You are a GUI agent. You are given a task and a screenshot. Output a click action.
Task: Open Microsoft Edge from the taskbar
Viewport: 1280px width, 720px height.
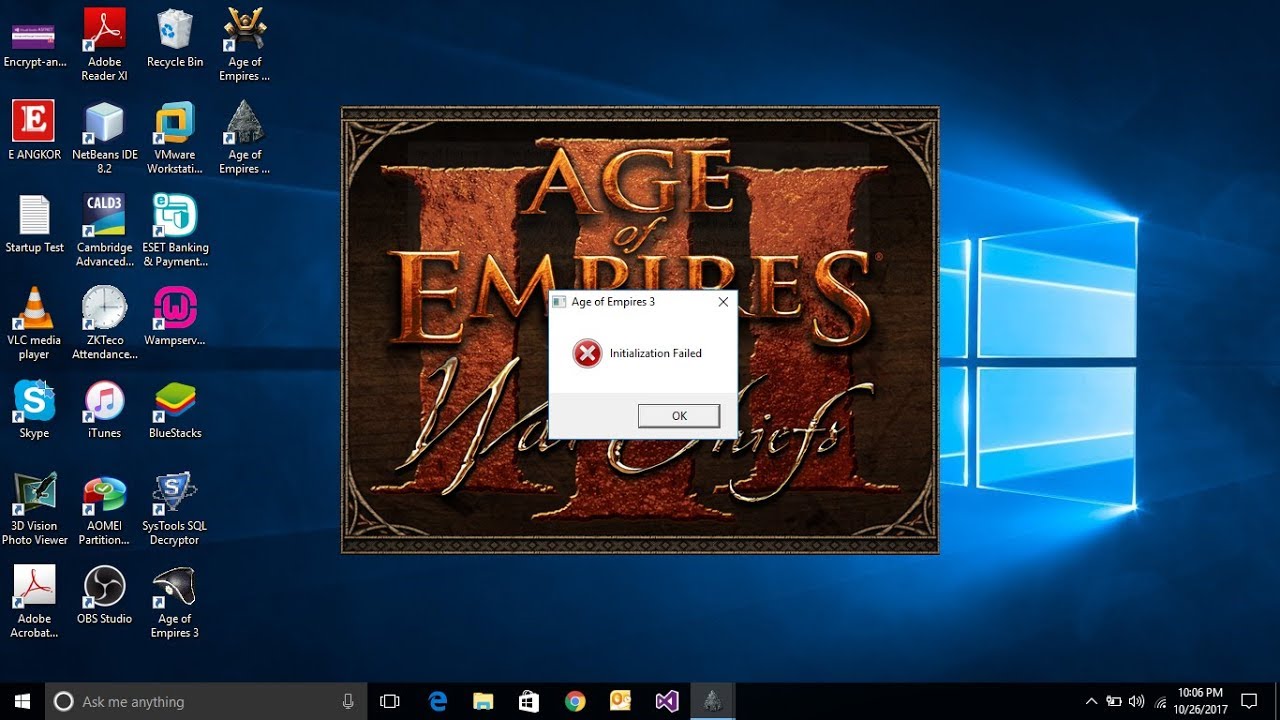(437, 701)
